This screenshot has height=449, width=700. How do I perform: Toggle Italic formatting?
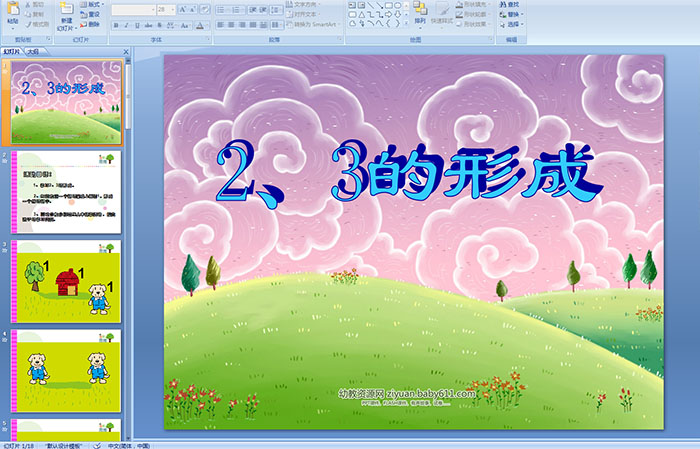126,25
